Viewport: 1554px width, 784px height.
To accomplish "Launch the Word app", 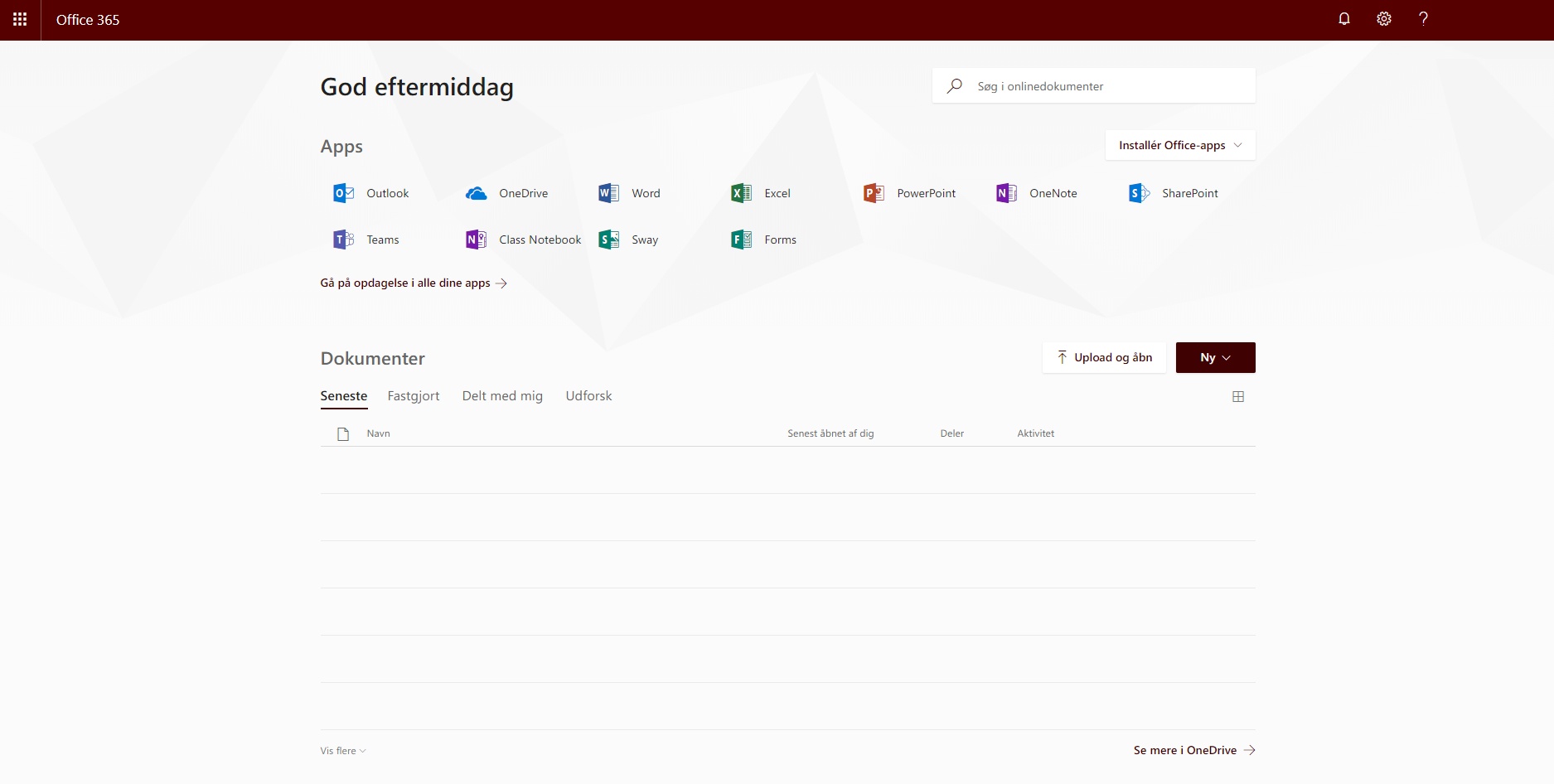I will click(630, 193).
